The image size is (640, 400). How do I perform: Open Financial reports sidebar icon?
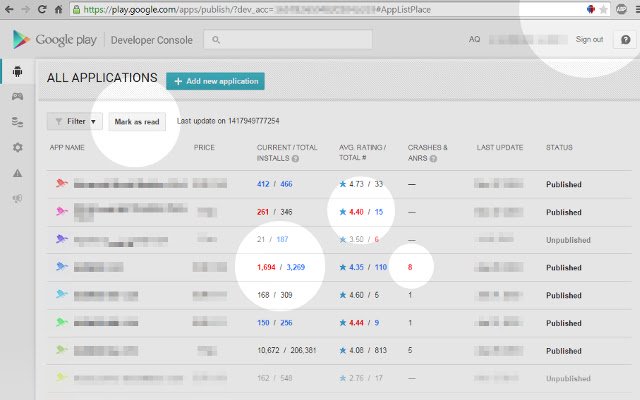click(17, 122)
